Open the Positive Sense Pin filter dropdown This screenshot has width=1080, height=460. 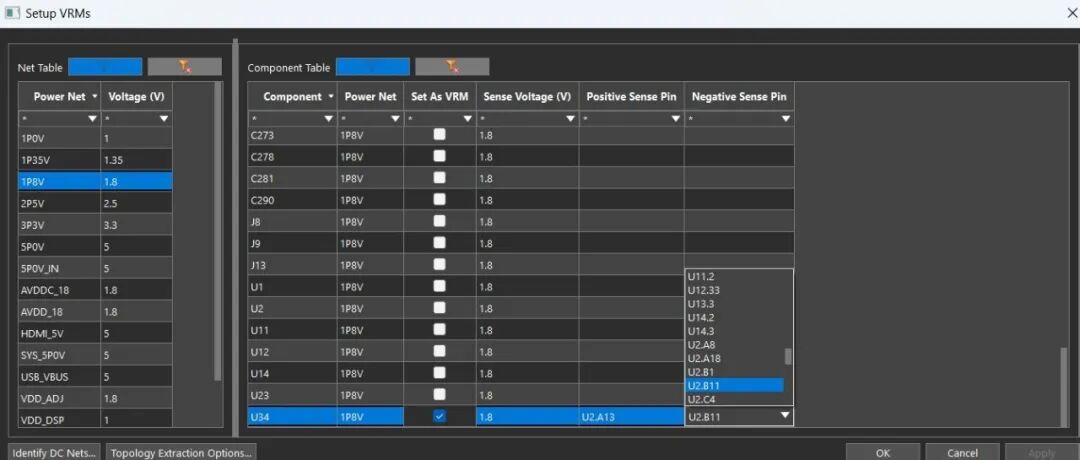pos(676,118)
